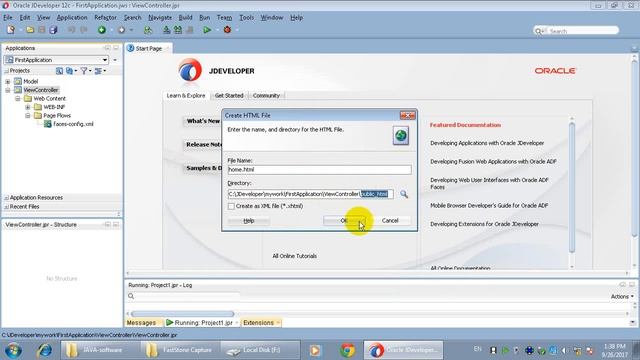Open the application menu arrow beside FirstApplication
The image size is (640, 360).
(x=115, y=60)
